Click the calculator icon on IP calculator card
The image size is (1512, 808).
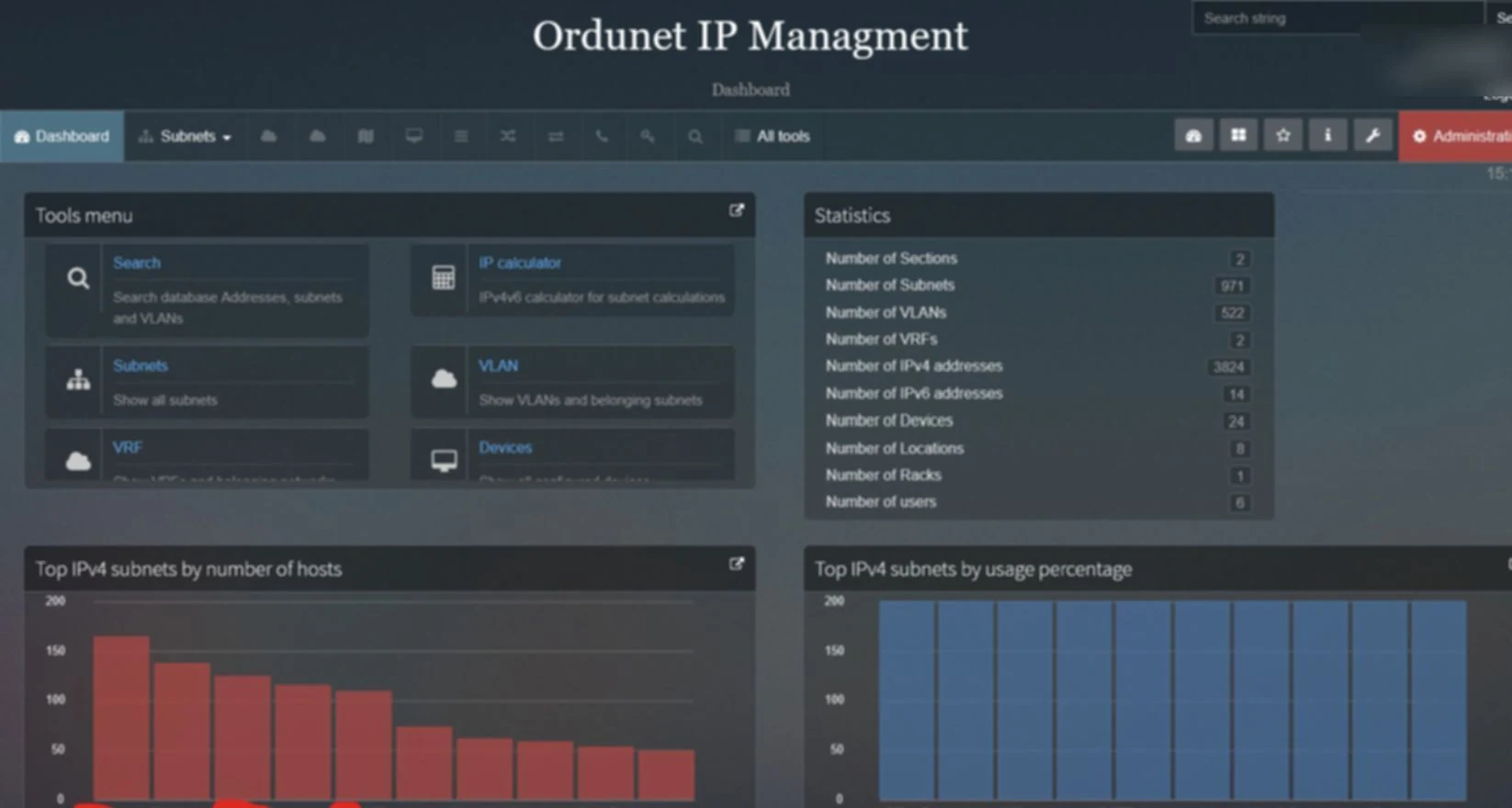(x=443, y=277)
